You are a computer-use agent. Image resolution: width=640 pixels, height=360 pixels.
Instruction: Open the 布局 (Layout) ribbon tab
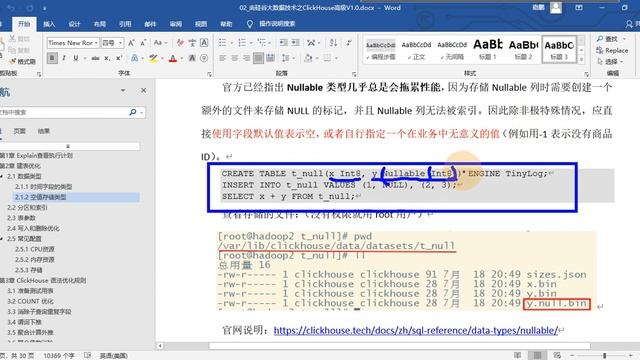click(x=100, y=24)
